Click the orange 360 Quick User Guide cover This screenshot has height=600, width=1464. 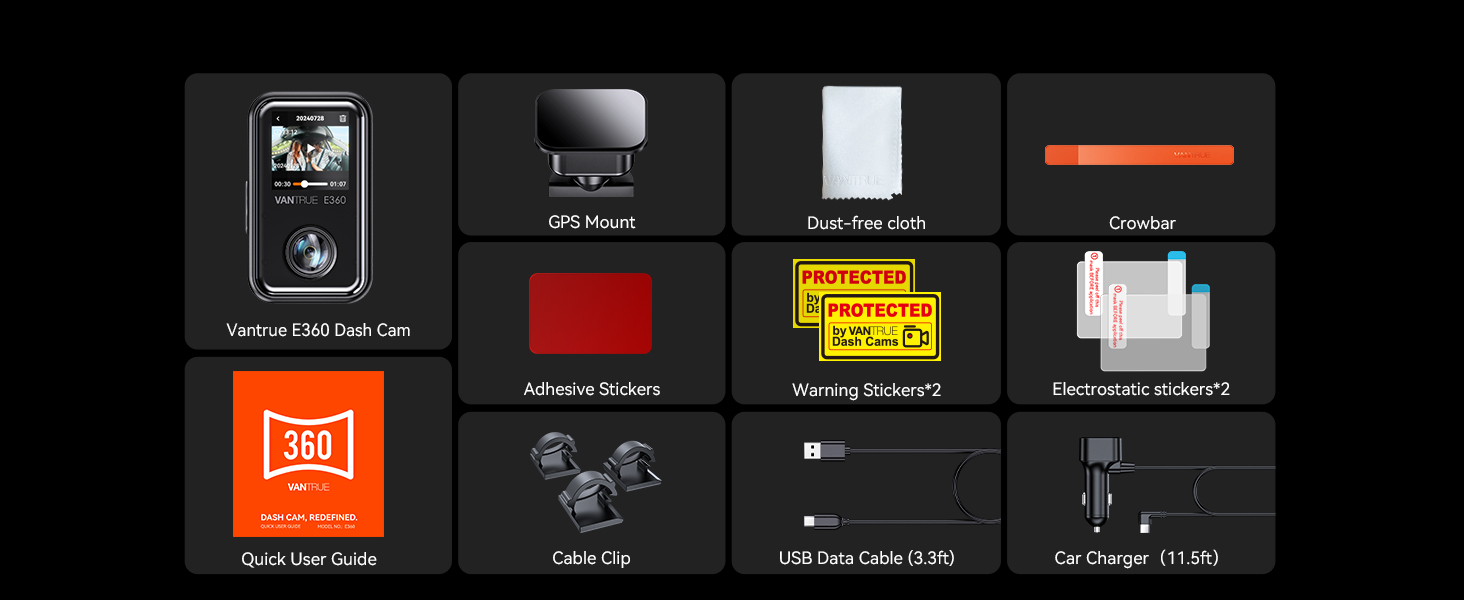click(x=308, y=454)
